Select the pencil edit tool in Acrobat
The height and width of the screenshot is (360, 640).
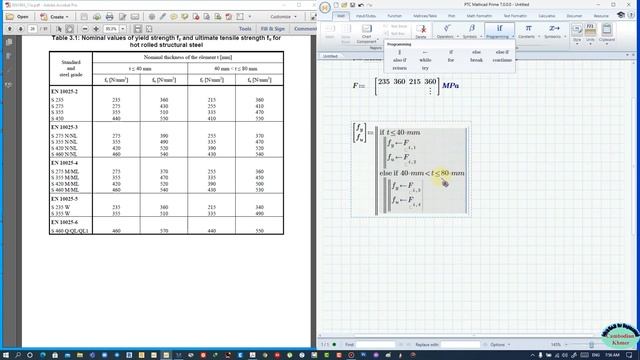click(x=163, y=17)
